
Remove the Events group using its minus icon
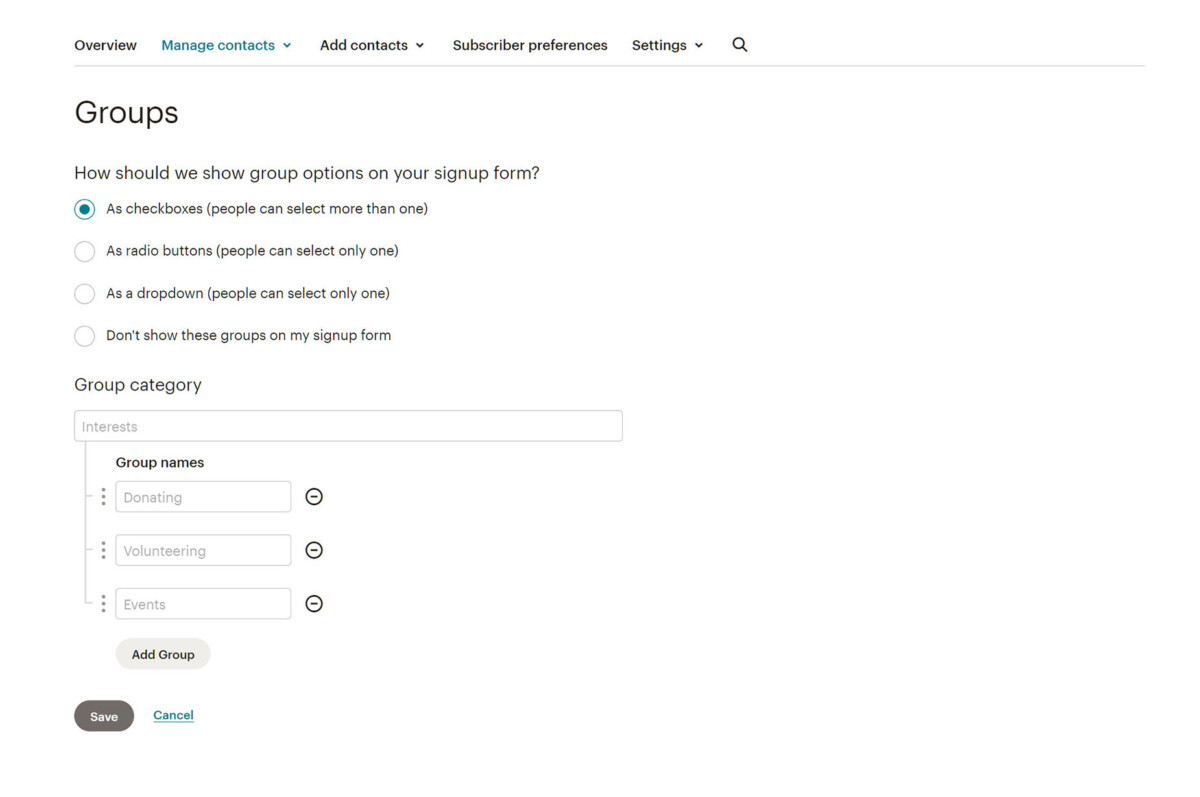(314, 603)
